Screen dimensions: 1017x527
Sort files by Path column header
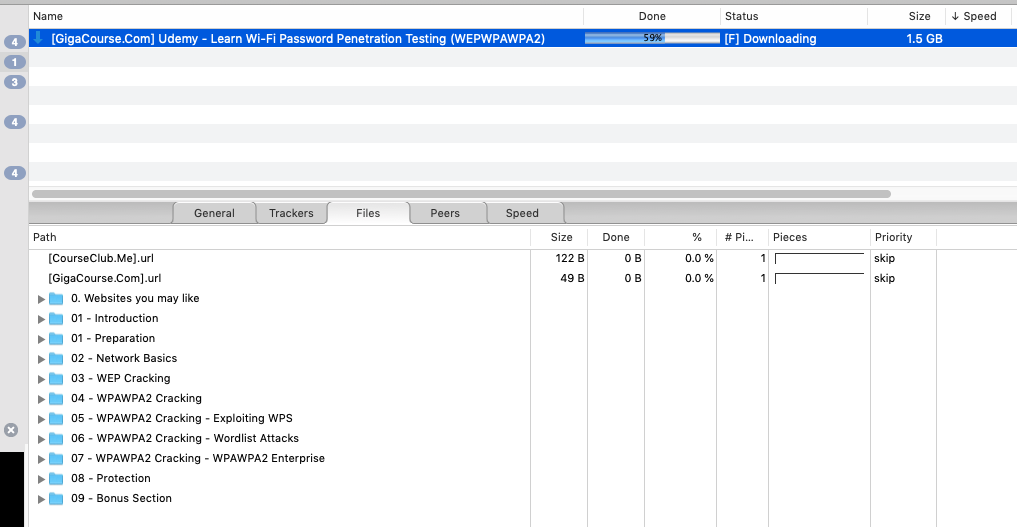280,237
